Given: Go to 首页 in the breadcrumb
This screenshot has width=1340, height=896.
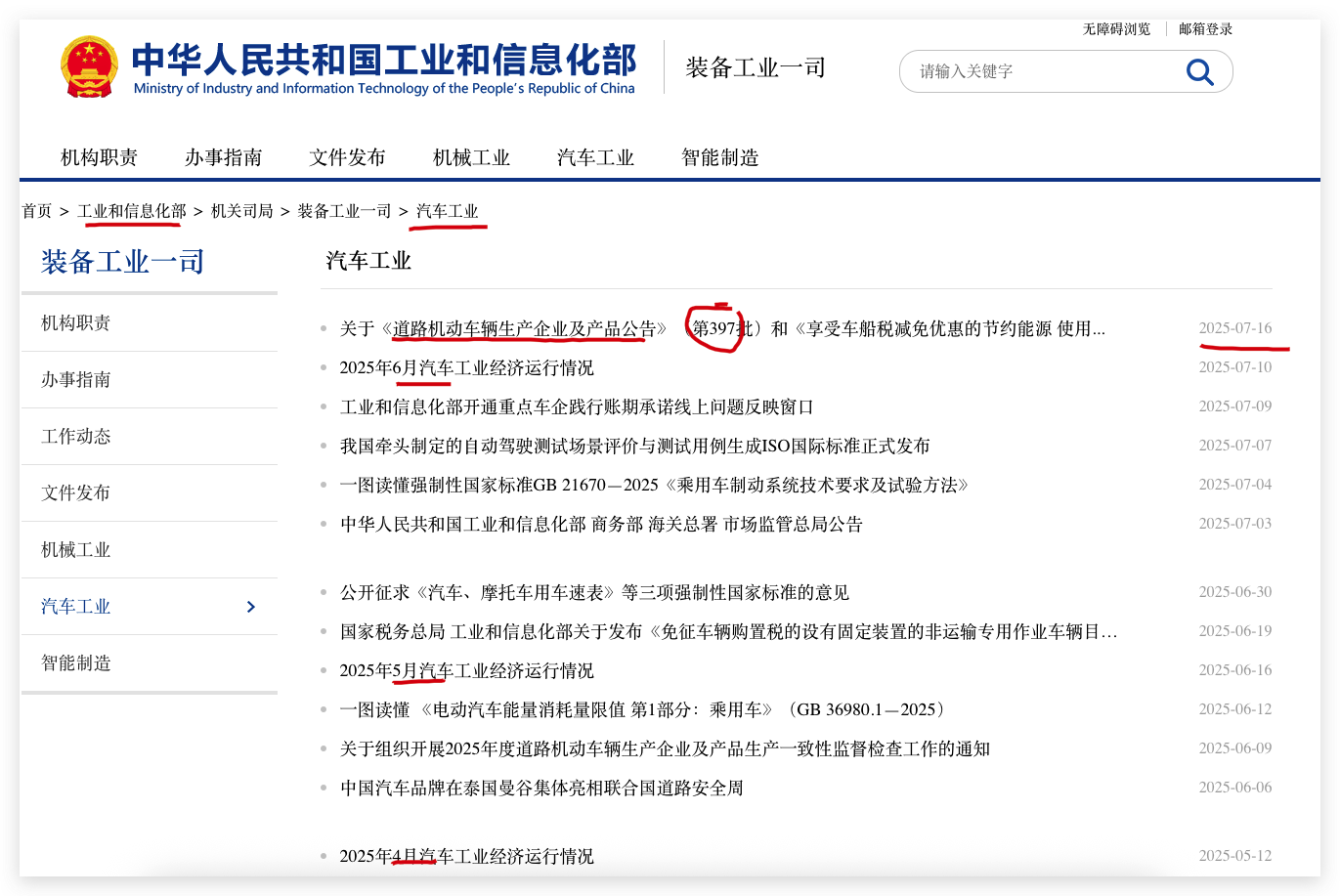Looking at the screenshot, I should point(37,211).
